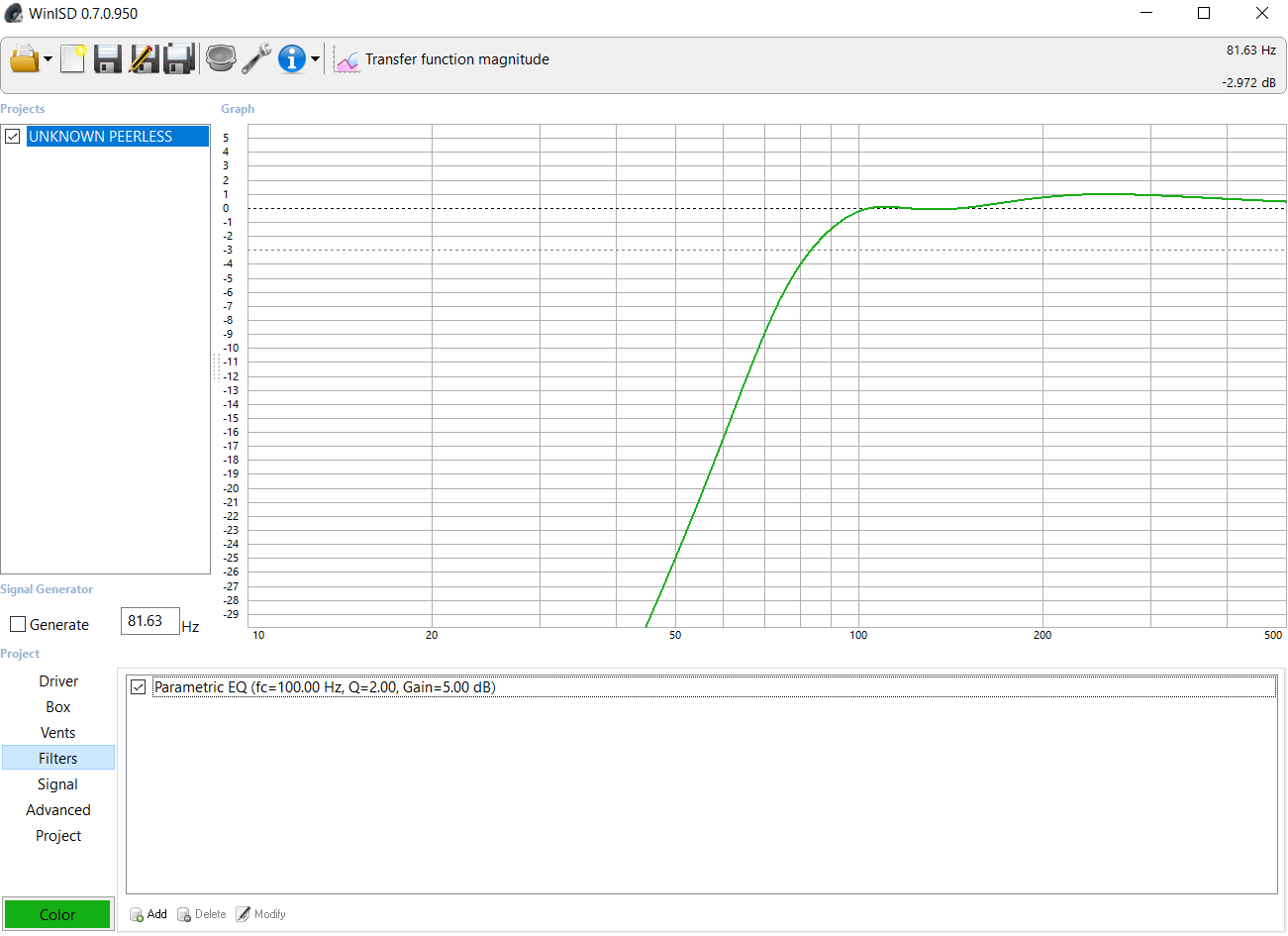Open the Signal tab
The height and width of the screenshot is (936, 1288).
(x=58, y=784)
